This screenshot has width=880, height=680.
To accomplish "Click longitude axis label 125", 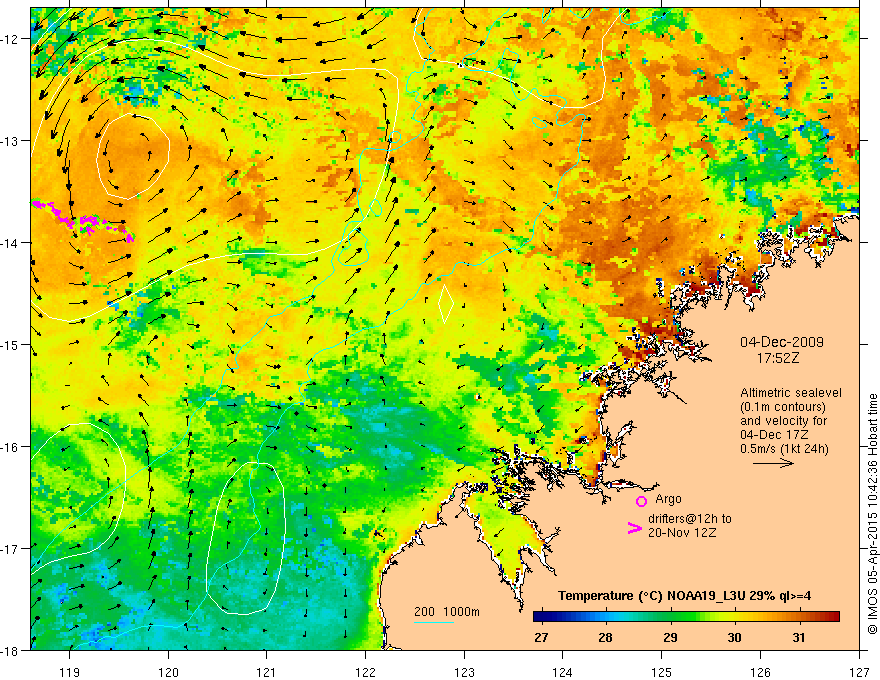I will (x=662, y=672).
